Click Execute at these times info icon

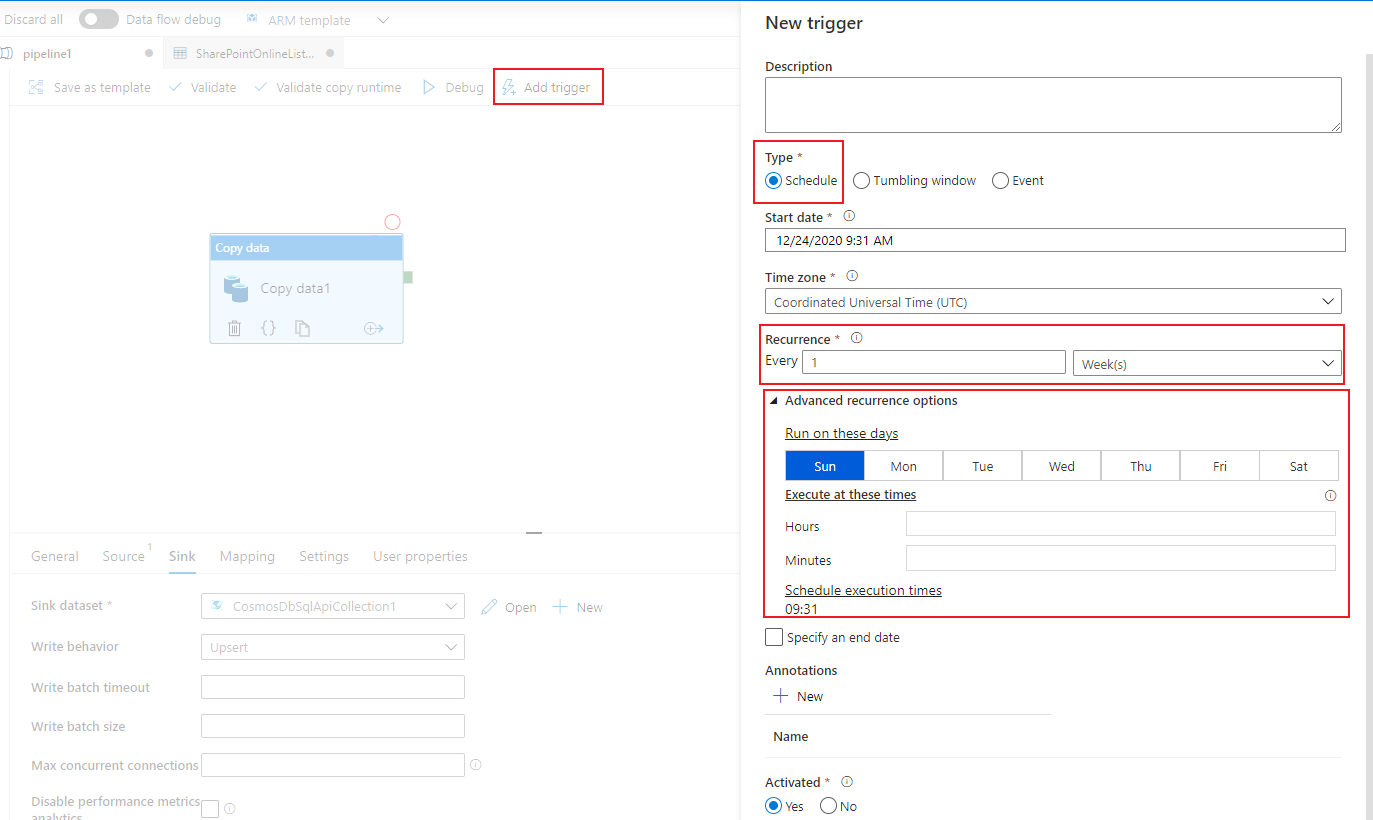coord(1330,495)
